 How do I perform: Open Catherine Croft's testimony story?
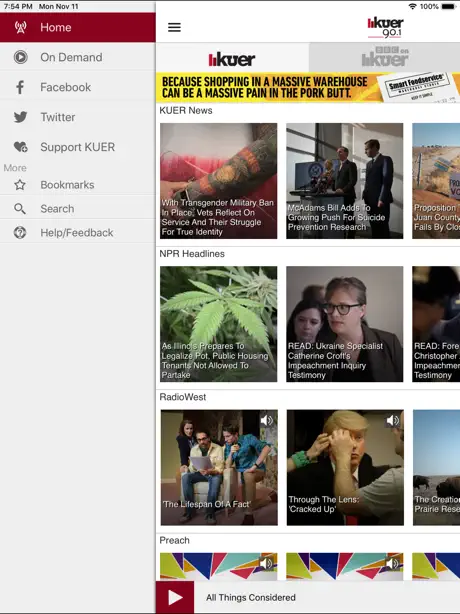coord(345,324)
